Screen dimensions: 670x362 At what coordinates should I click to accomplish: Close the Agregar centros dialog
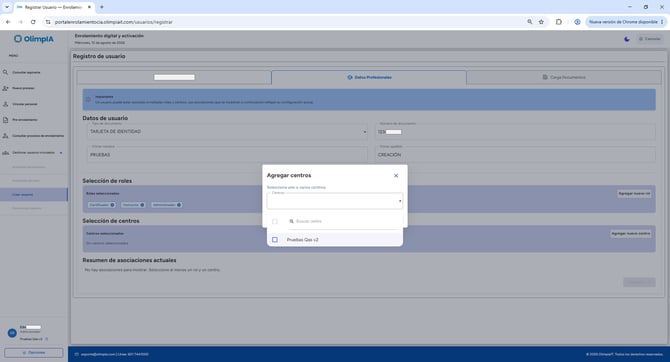(x=396, y=176)
